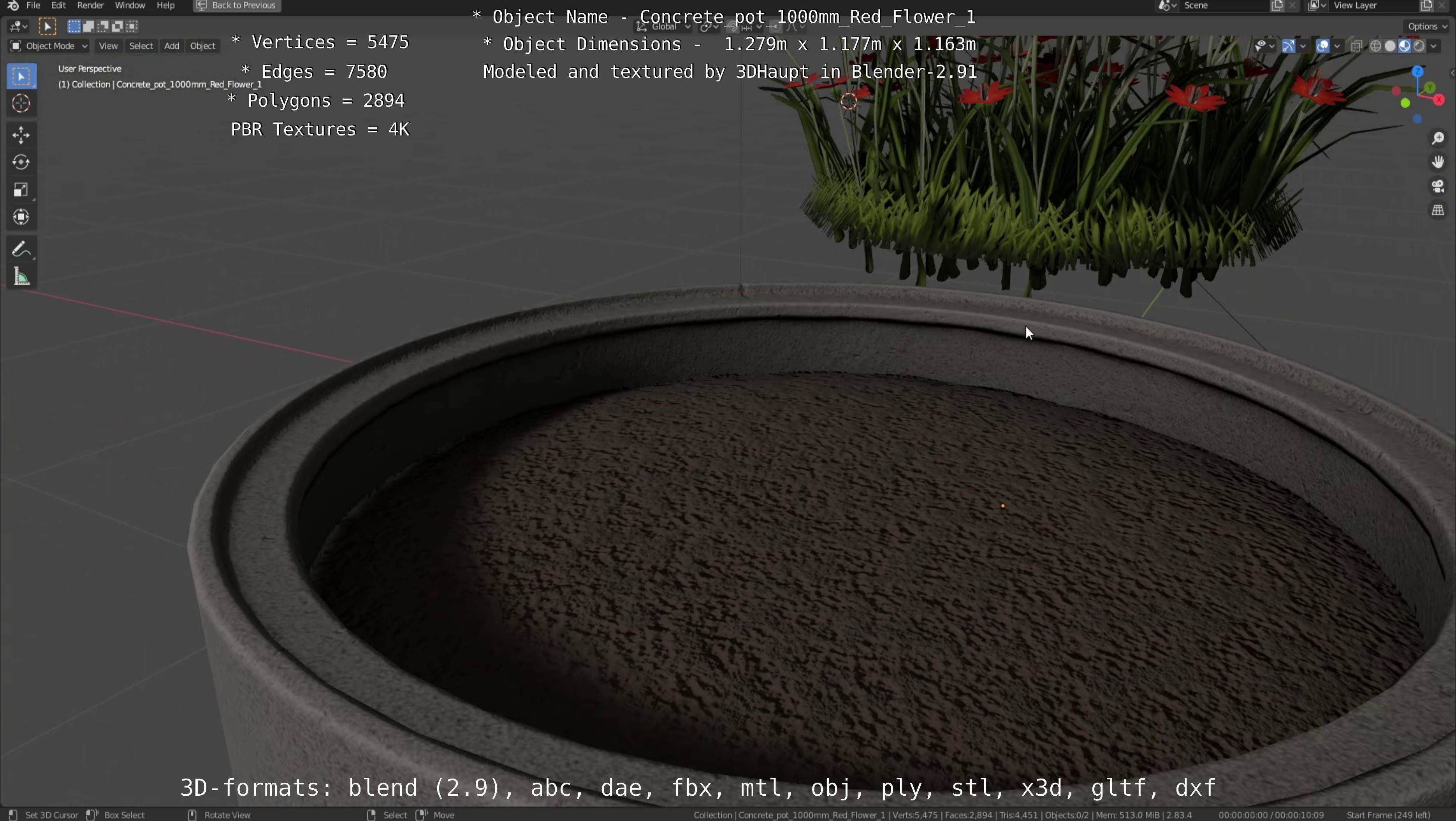The height and width of the screenshot is (821, 1456).
Task: Click the negative Y axis gizmo ball
Action: pyautogui.click(x=1405, y=103)
